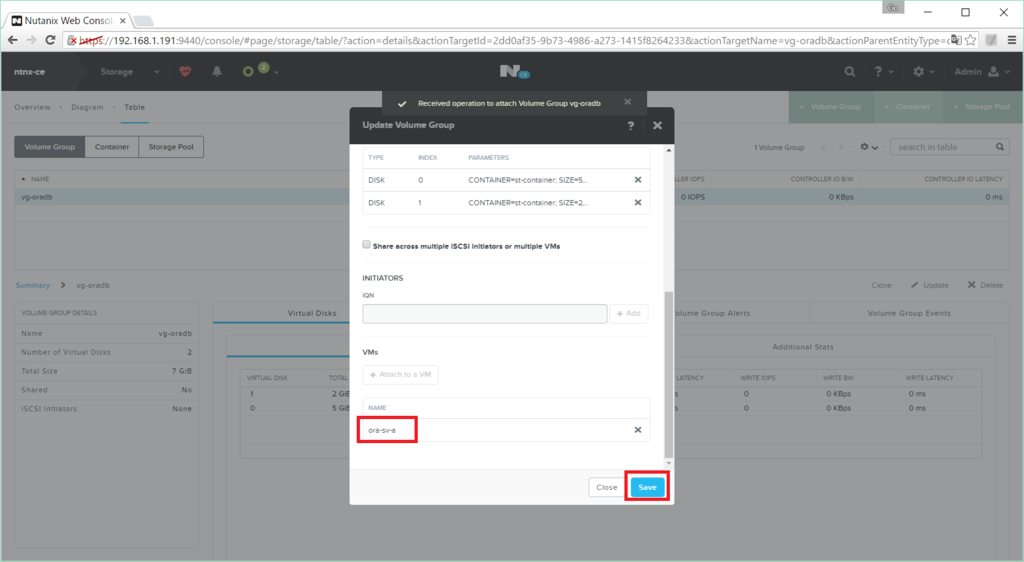This screenshot has width=1024, height=562.
Task: Click the add Storage Pool button
Action: [982, 106]
